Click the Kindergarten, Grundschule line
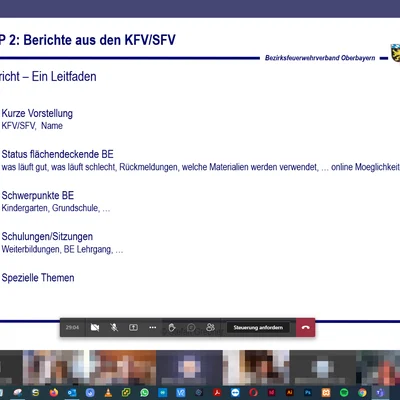The height and width of the screenshot is (400, 400). (x=56, y=208)
